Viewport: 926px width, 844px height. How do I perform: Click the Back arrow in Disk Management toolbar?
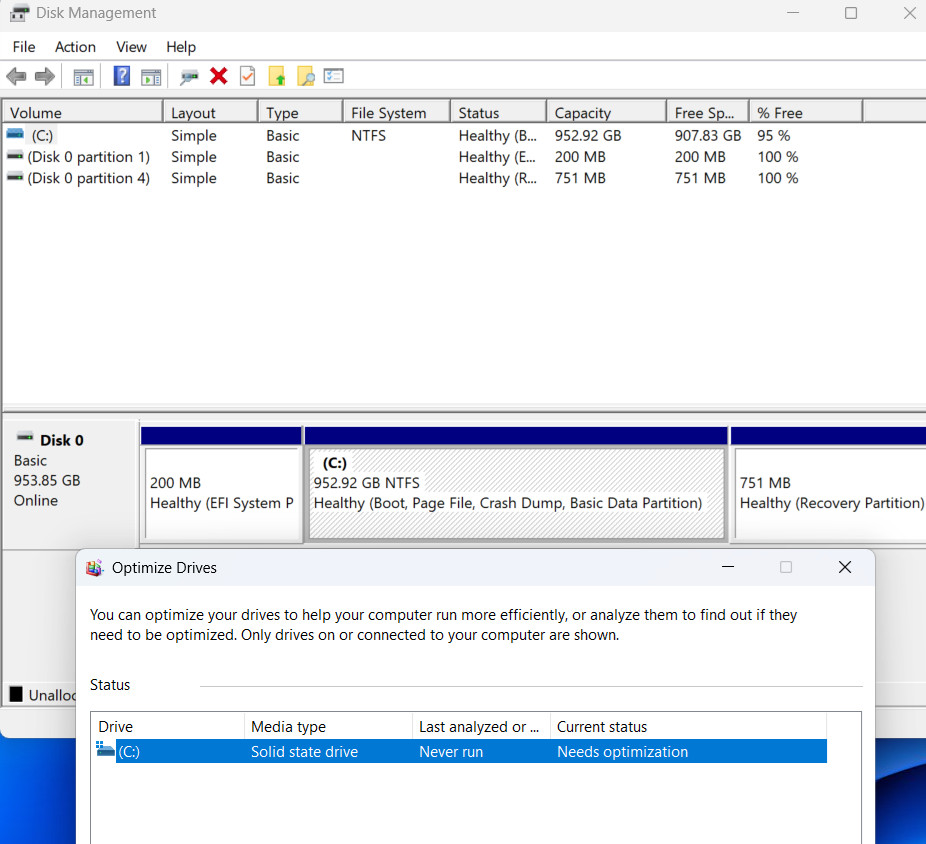16,76
